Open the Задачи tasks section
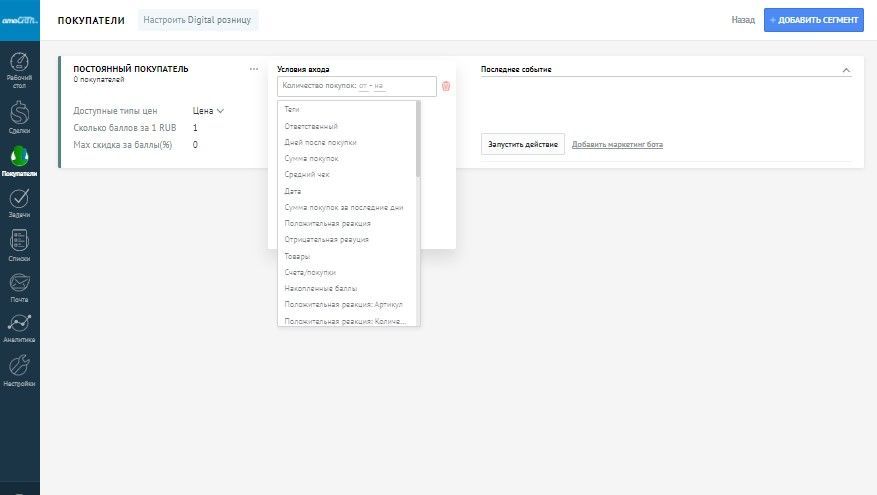877x495 pixels. 20,203
